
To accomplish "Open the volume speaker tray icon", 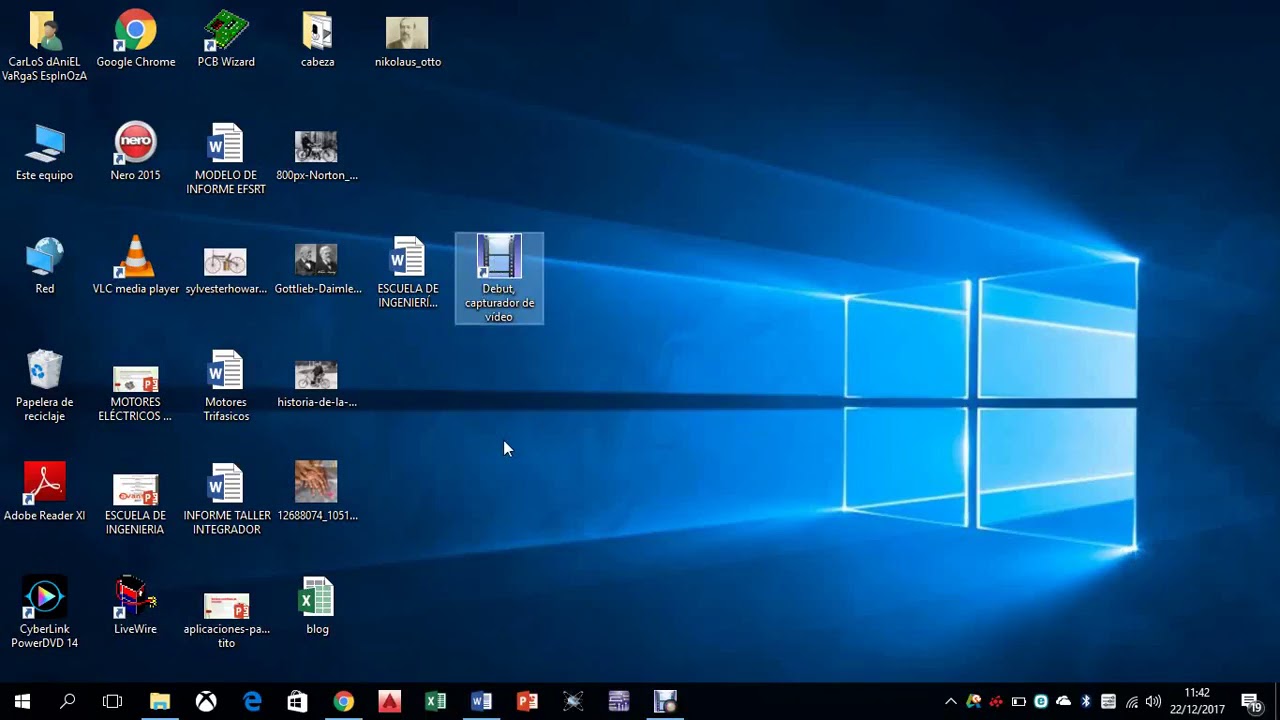I will pyautogui.click(x=1153, y=702).
